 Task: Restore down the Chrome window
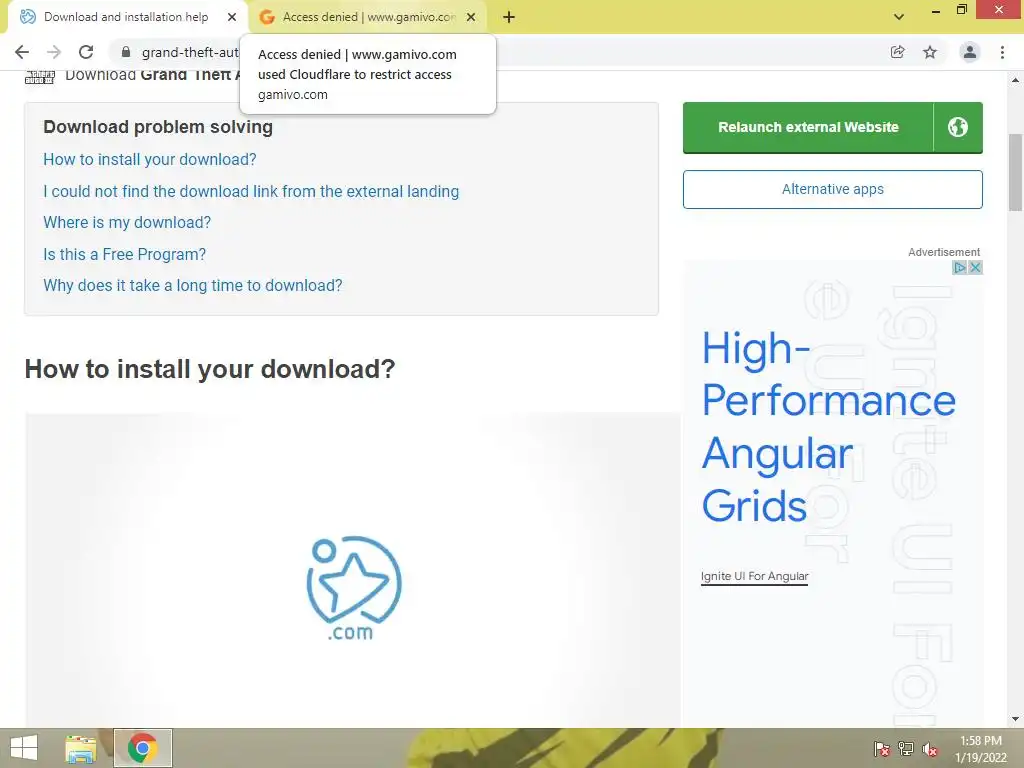[x=961, y=10]
